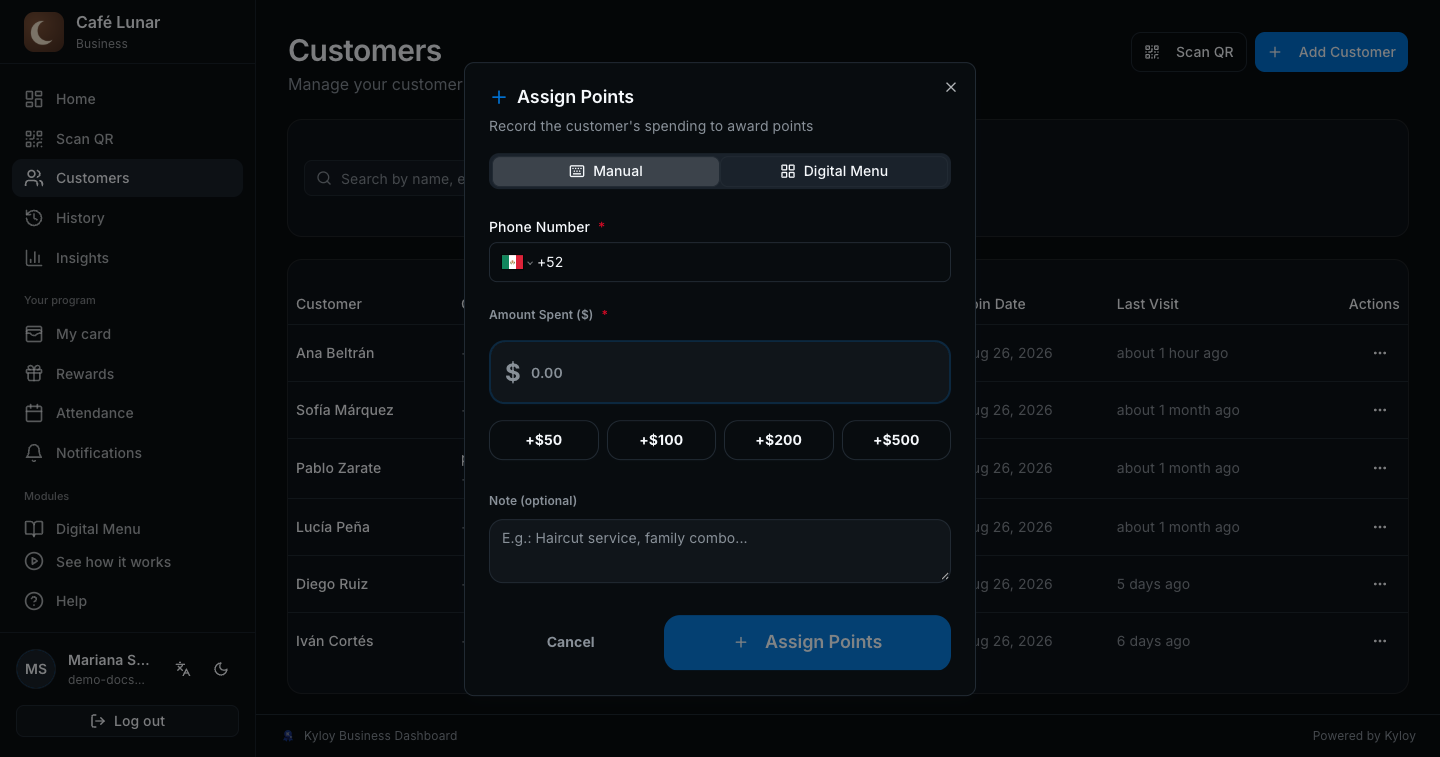
Task: Focus the Amount Spent input field
Action: pyautogui.click(x=720, y=372)
